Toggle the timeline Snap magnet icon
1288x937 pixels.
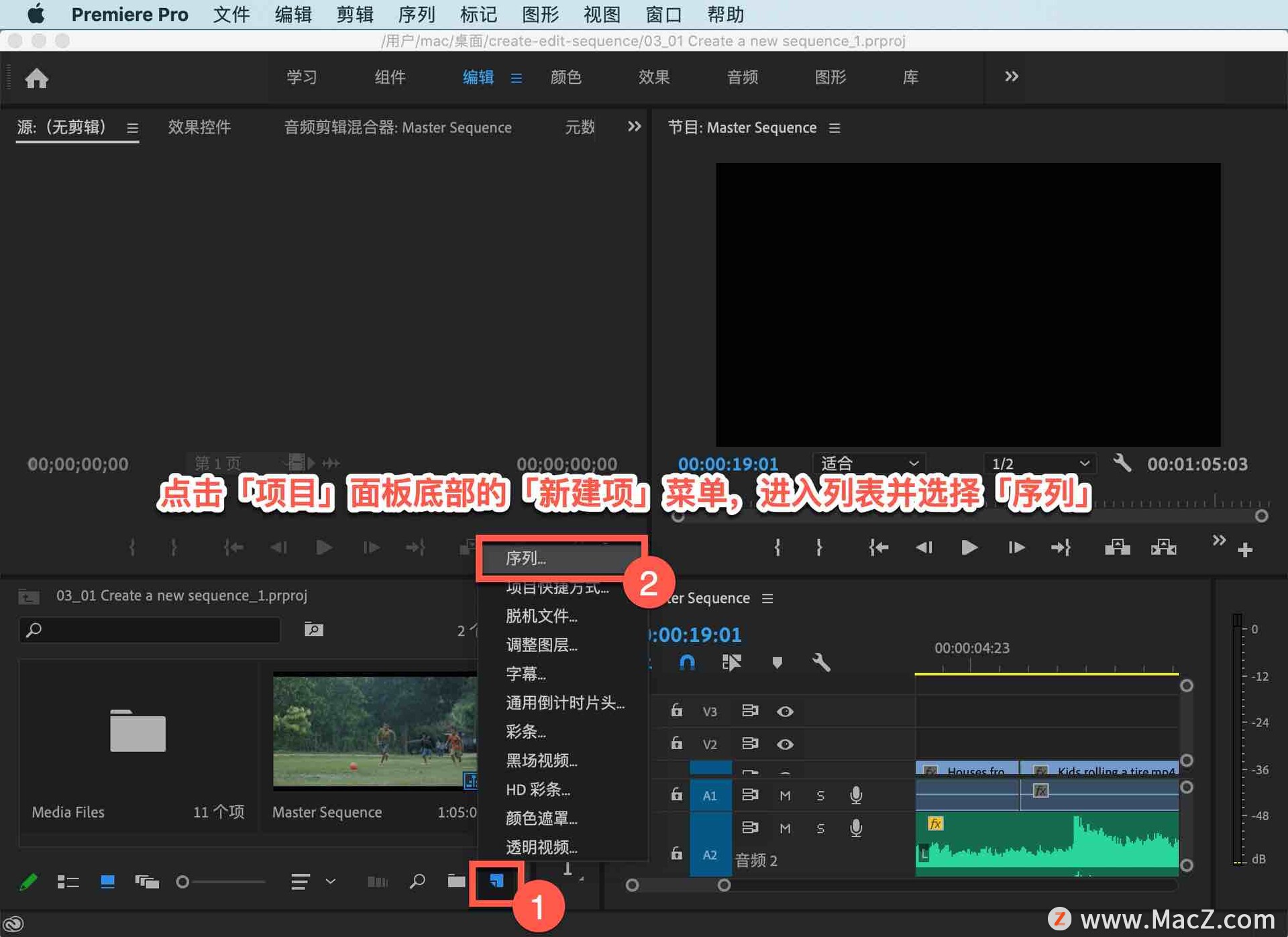click(687, 663)
